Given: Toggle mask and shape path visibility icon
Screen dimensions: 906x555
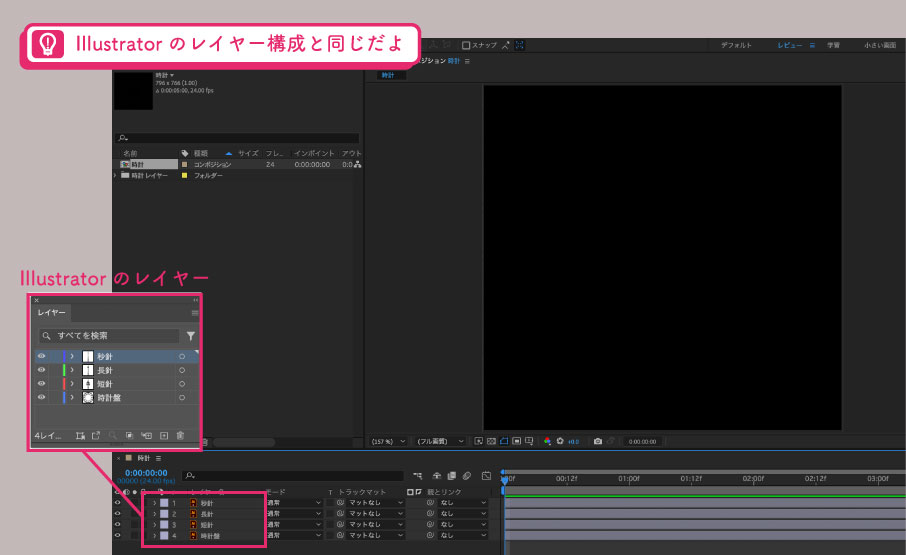Looking at the screenshot, I should click(x=504, y=441).
